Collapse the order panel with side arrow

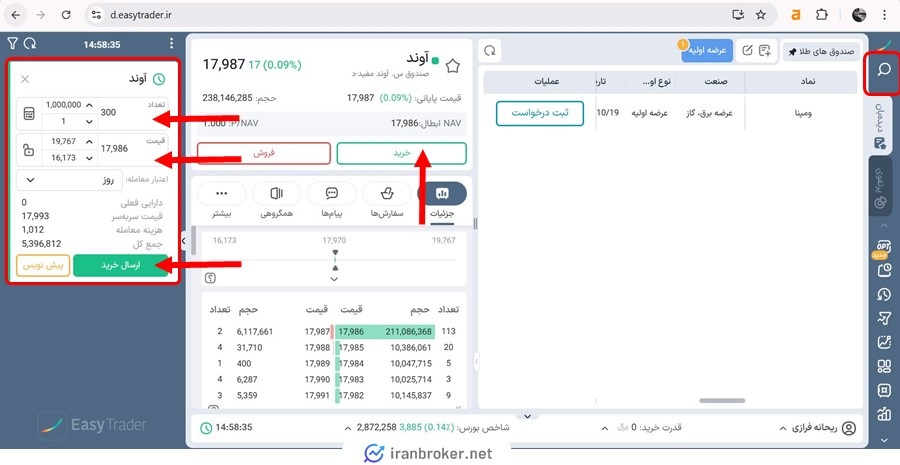point(184,241)
